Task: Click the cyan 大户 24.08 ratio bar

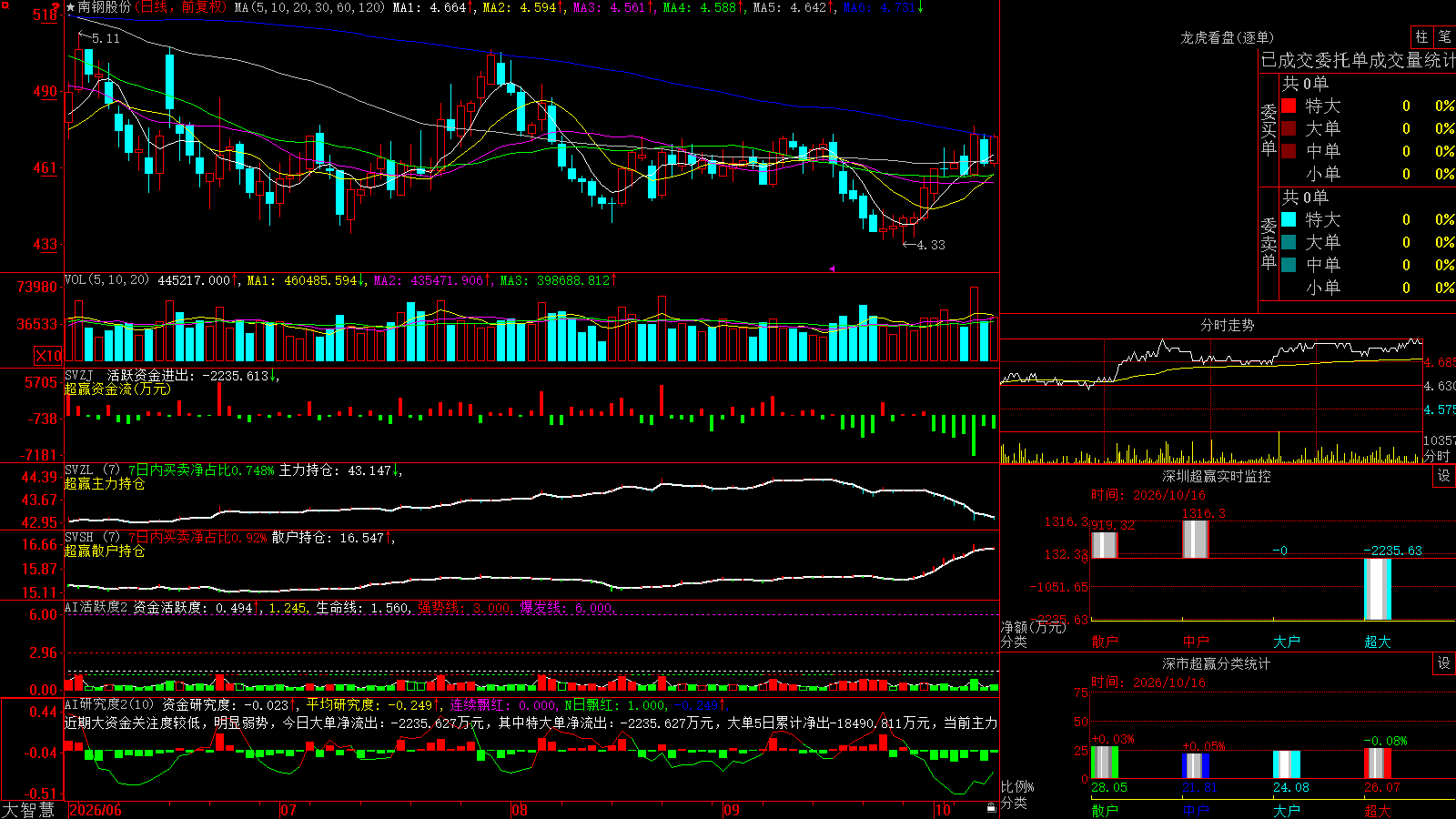Action: [x=1287, y=764]
